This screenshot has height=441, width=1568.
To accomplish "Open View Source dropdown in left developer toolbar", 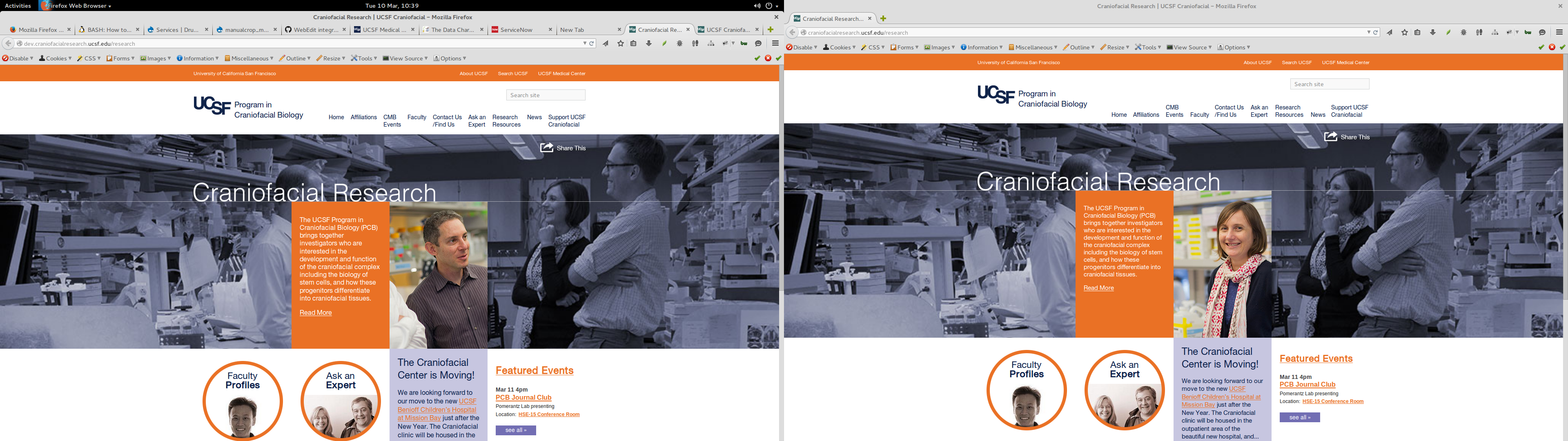I will pos(405,58).
